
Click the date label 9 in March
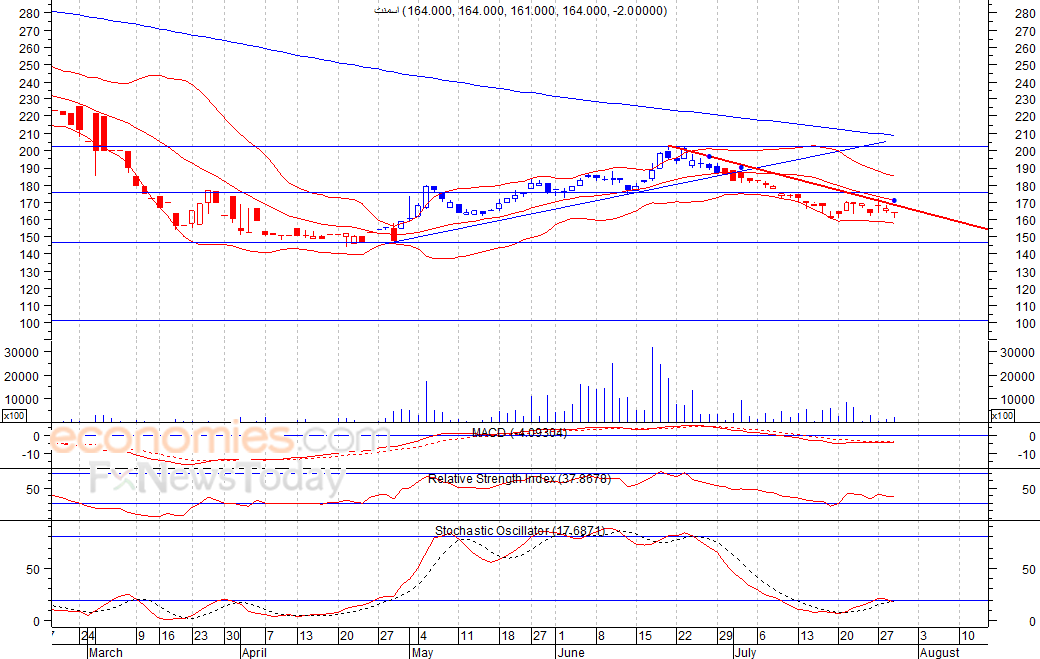141,636
